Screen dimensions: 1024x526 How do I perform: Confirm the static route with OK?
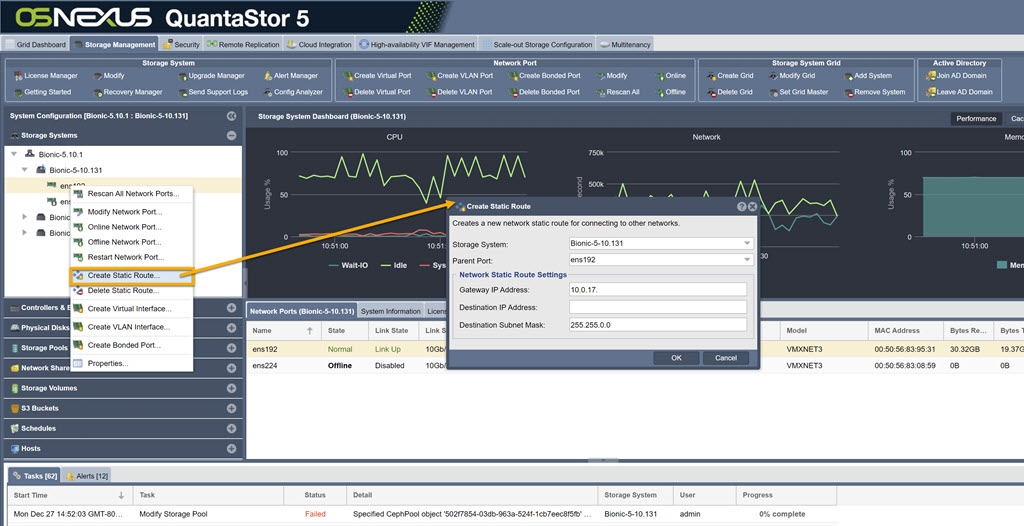[x=677, y=358]
